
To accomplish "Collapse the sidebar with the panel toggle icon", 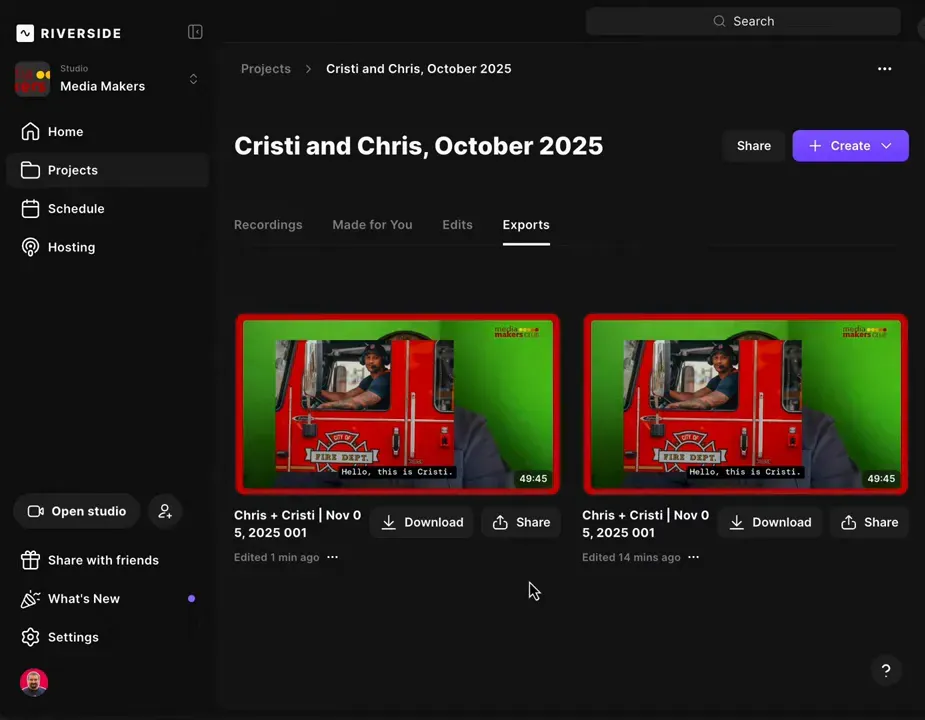I will click(195, 31).
